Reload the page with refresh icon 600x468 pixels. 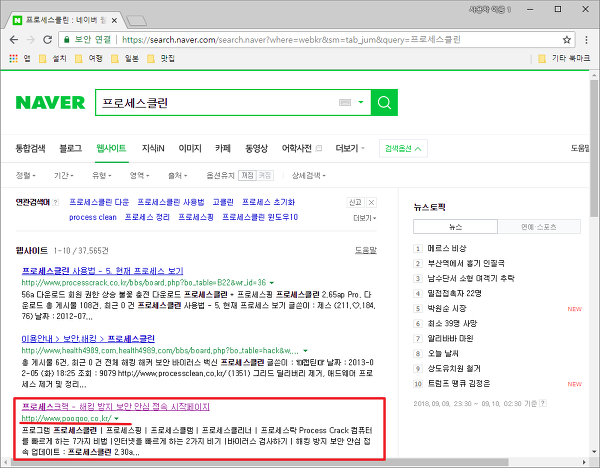[x=47, y=40]
